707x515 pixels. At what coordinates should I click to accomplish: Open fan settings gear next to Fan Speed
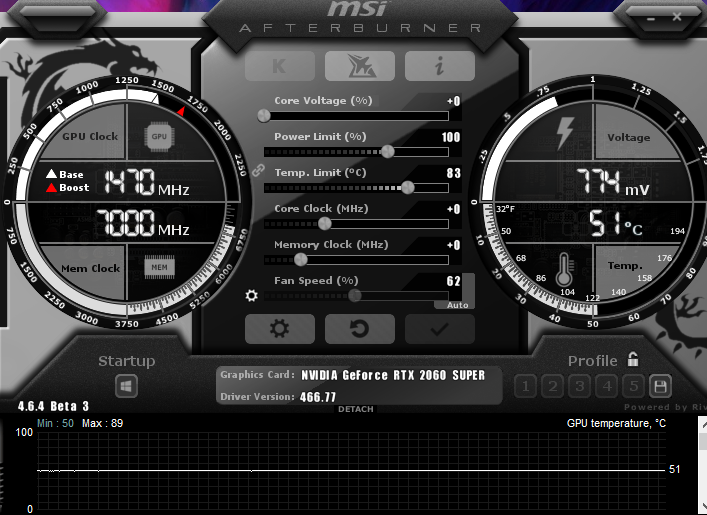pyautogui.click(x=252, y=296)
